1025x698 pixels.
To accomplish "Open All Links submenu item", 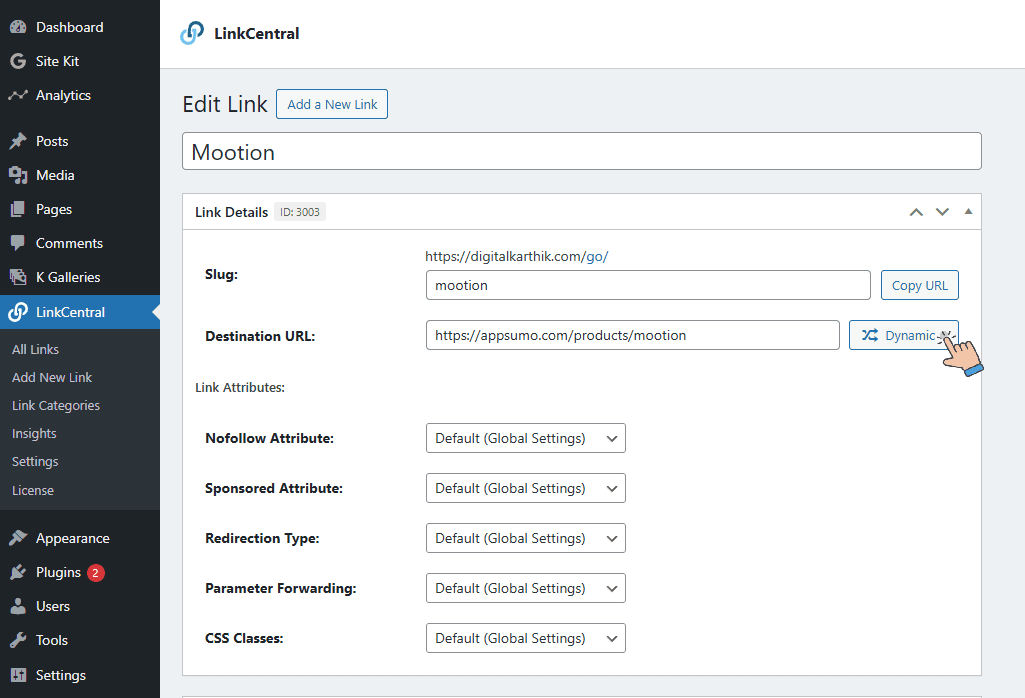I will [35, 349].
